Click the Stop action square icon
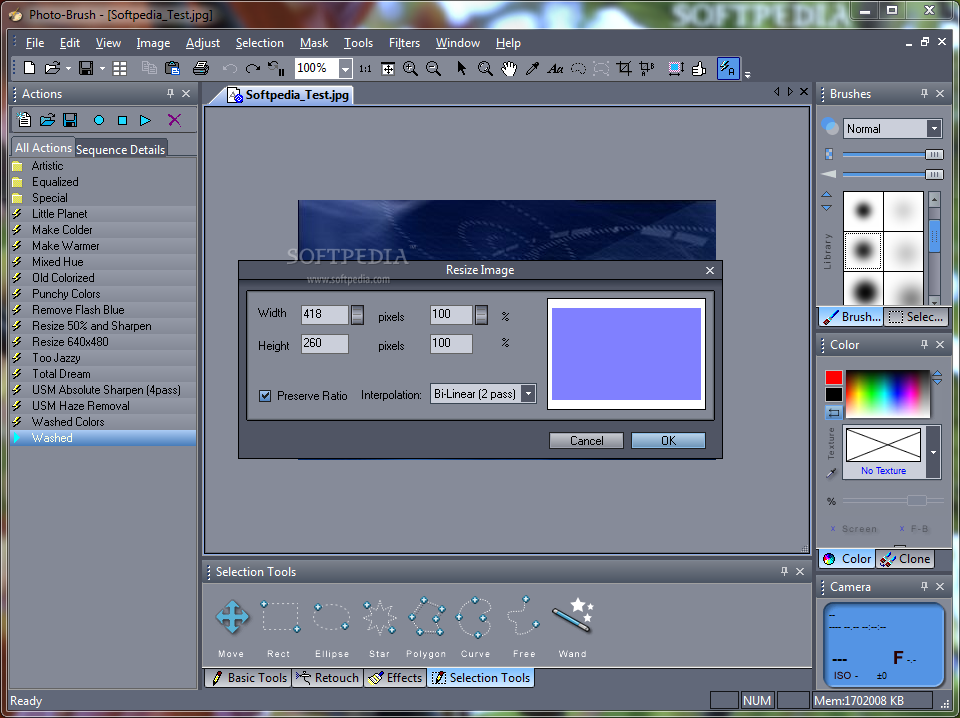 tap(122, 121)
